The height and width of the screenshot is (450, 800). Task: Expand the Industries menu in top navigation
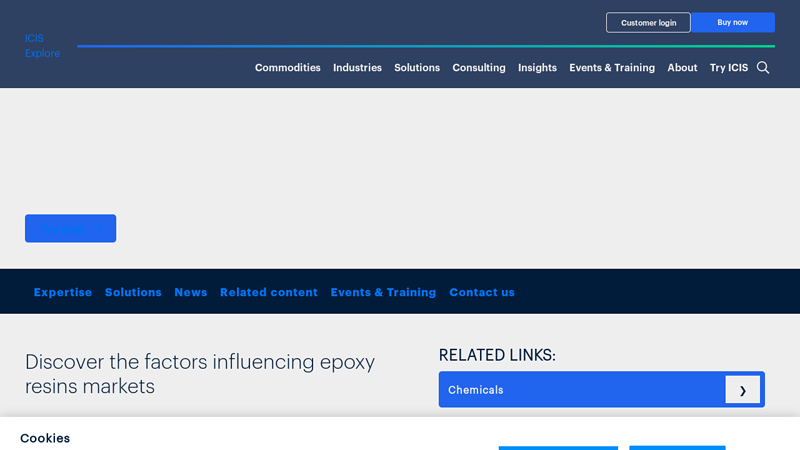point(357,68)
